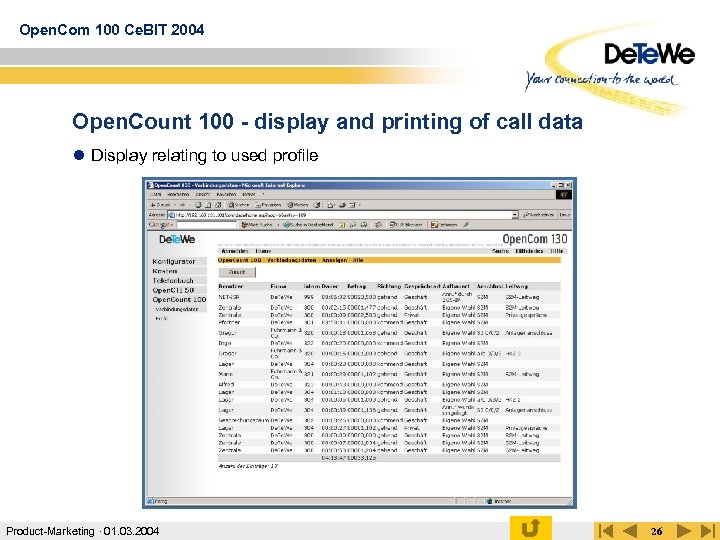Click the history icon in the toolbar

tap(317, 205)
